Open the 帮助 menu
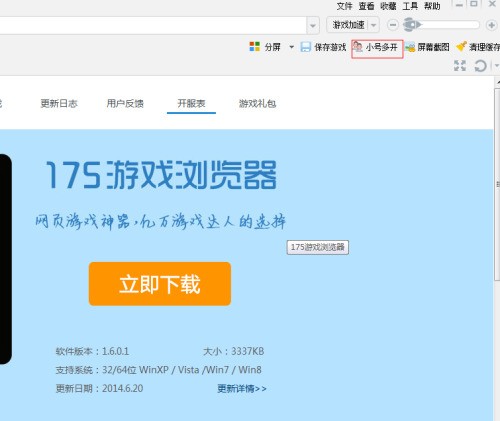The width and height of the screenshot is (500, 421). [432, 6]
